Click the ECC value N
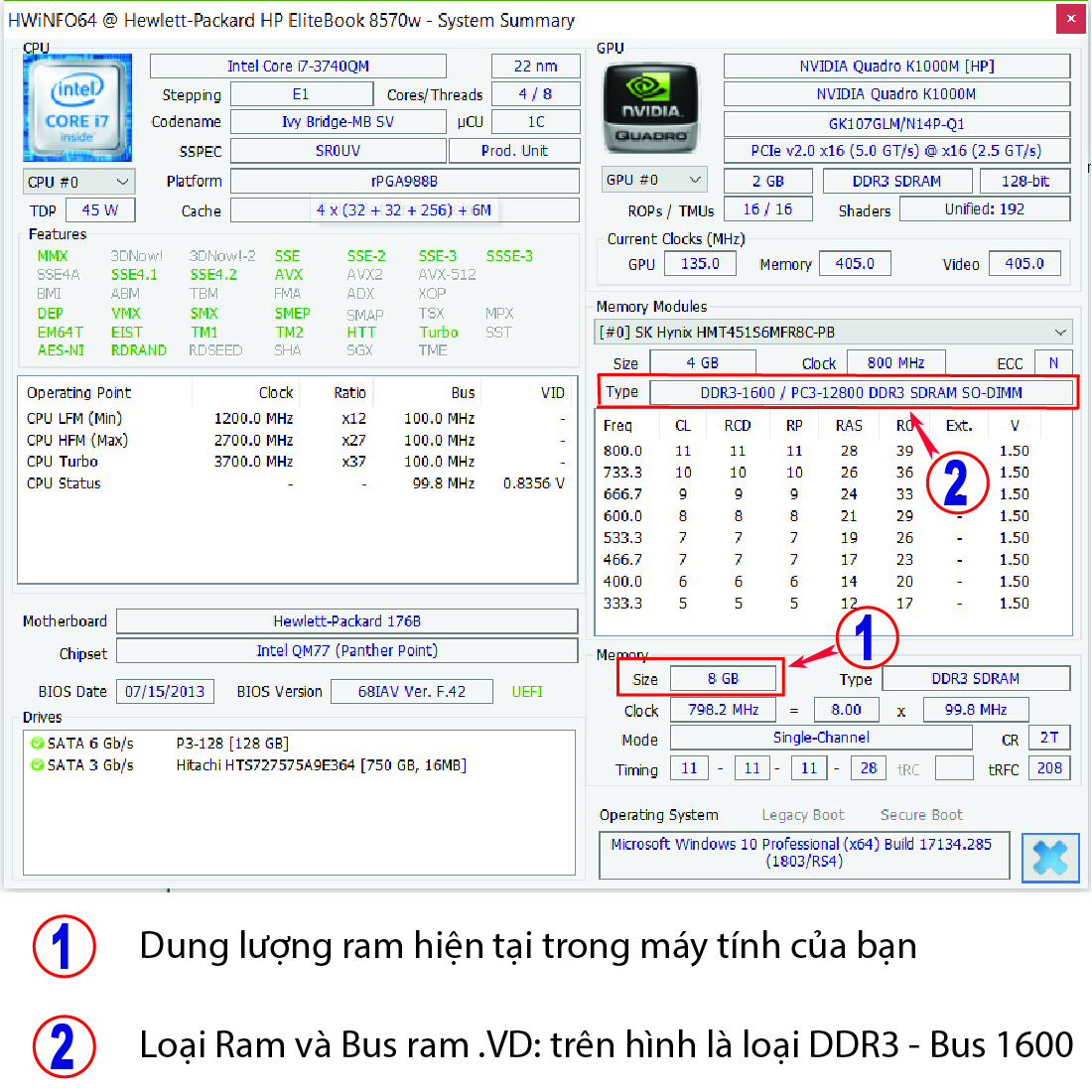The width and height of the screenshot is (1092, 1092). tap(1053, 362)
